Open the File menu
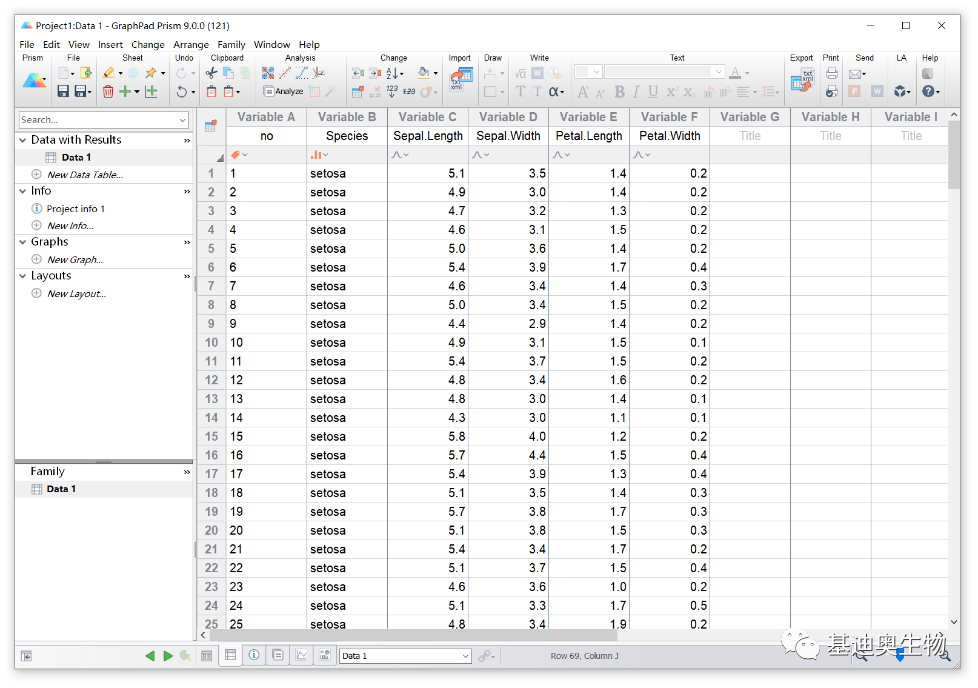The height and width of the screenshot is (688, 978). click(27, 44)
